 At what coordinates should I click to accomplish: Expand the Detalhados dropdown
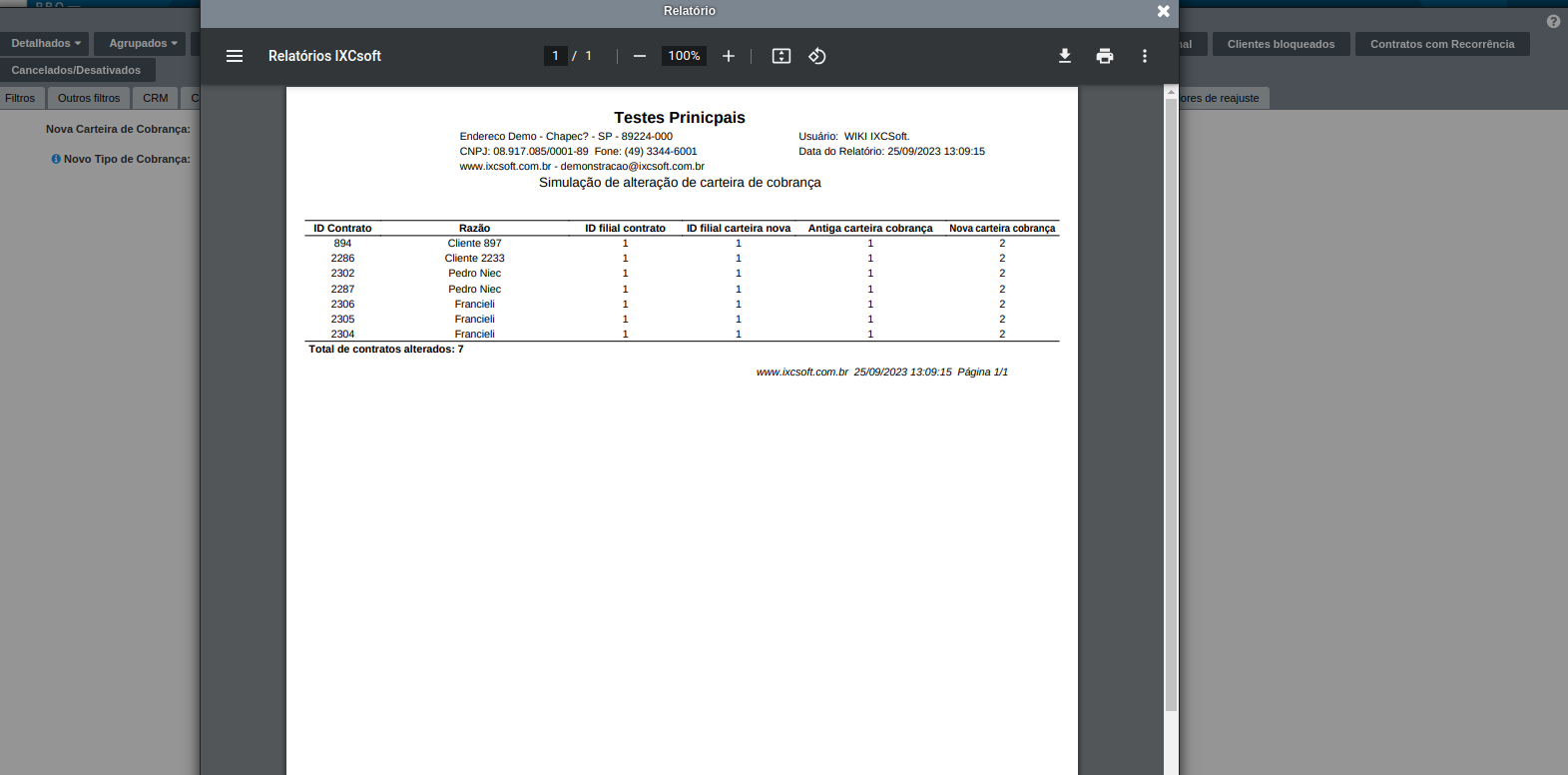(x=45, y=44)
